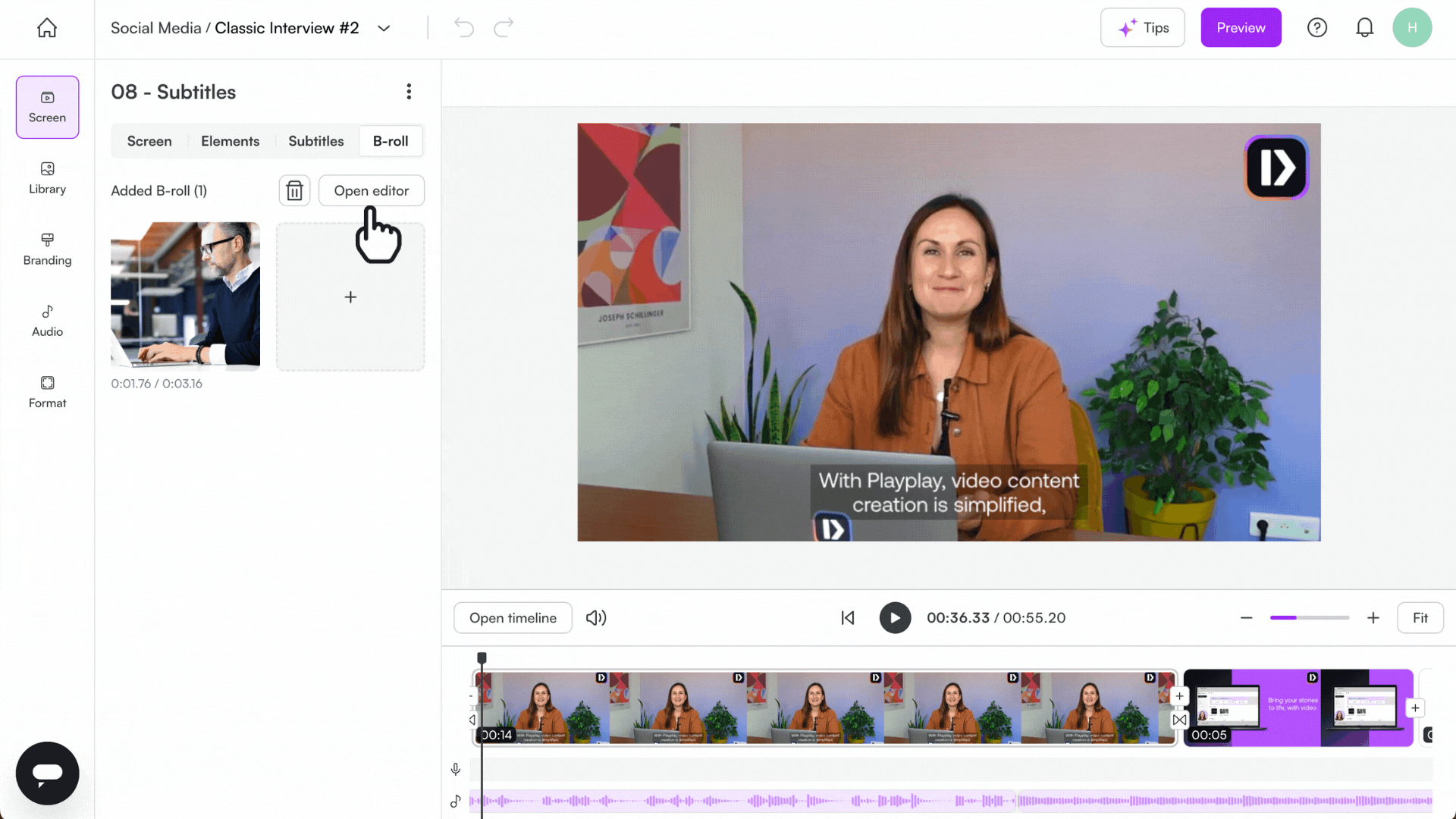Screen dimensions: 1456x819
Task: Open the 08 - Subtitles three-dot menu
Action: (409, 92)
